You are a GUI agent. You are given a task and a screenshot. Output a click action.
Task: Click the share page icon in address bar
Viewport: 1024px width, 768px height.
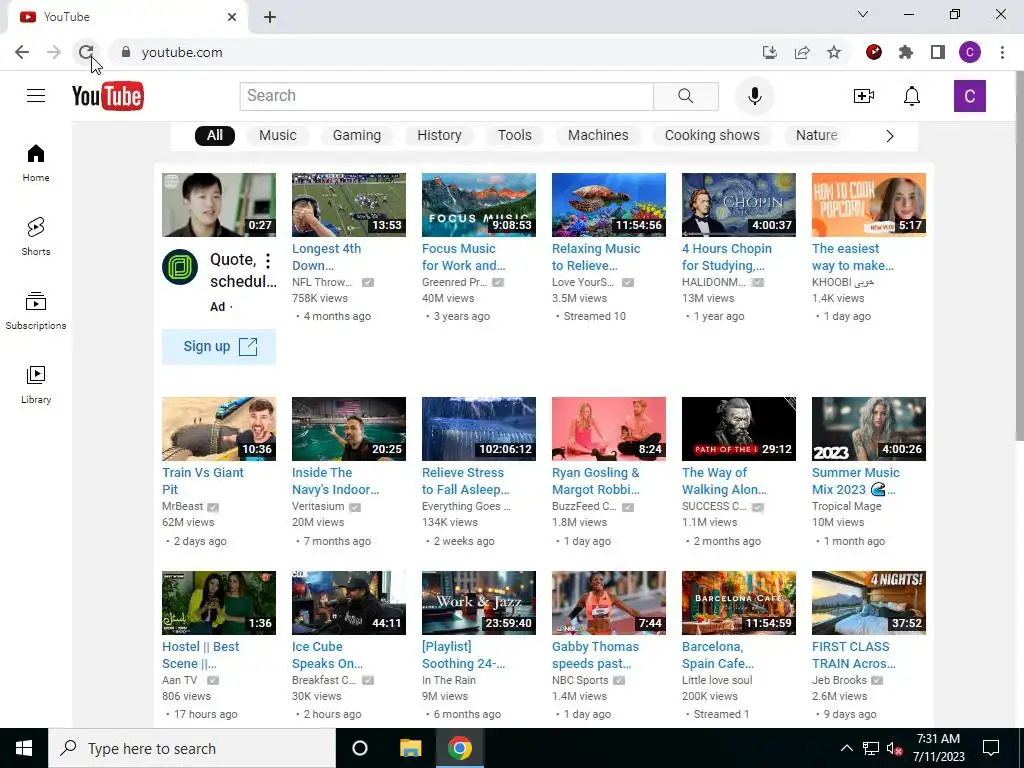(x=802, y=52)
